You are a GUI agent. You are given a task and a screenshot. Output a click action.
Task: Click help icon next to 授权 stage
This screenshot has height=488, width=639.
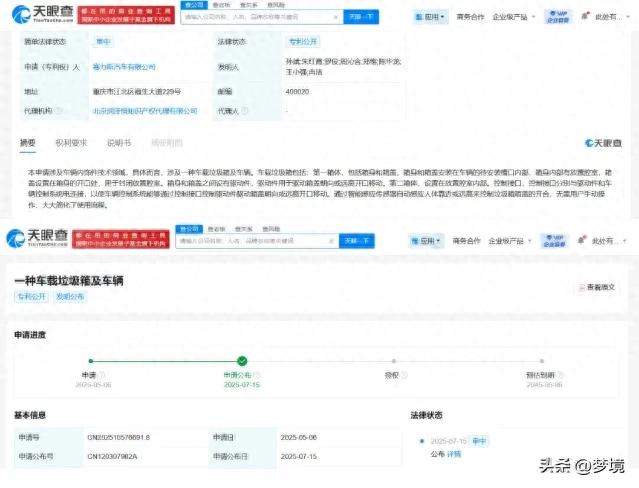(x=404, y=375)
